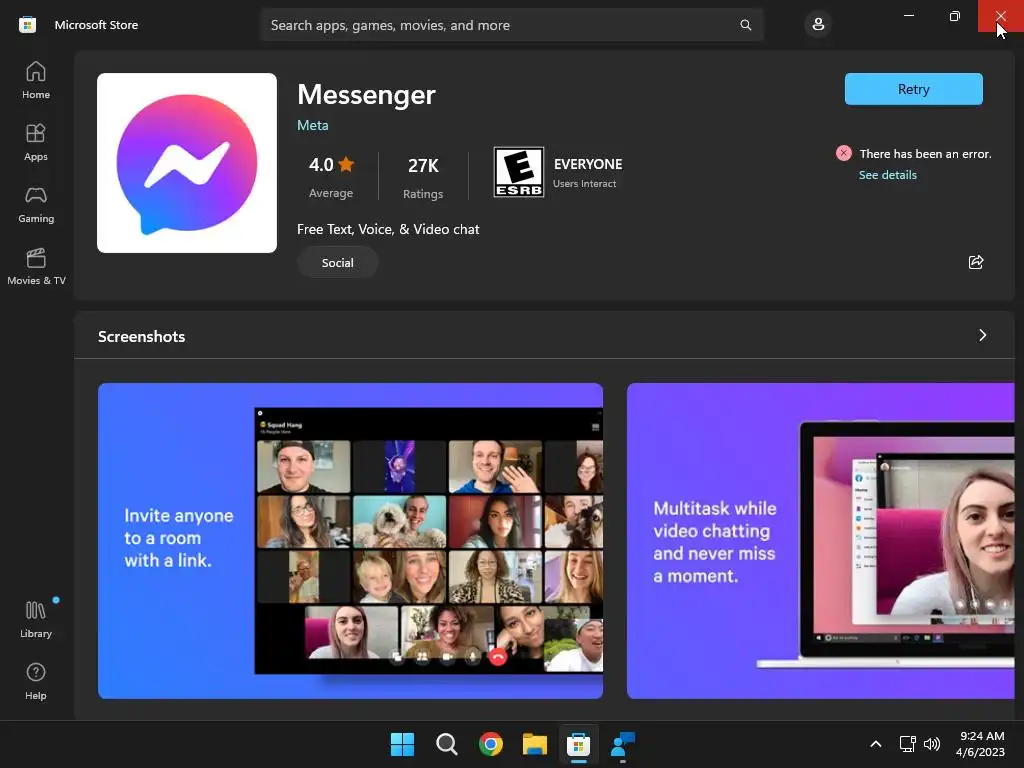1024x768 pixels.
Task: Show hidden system tray icons chevron
Action: pos(876,744)
